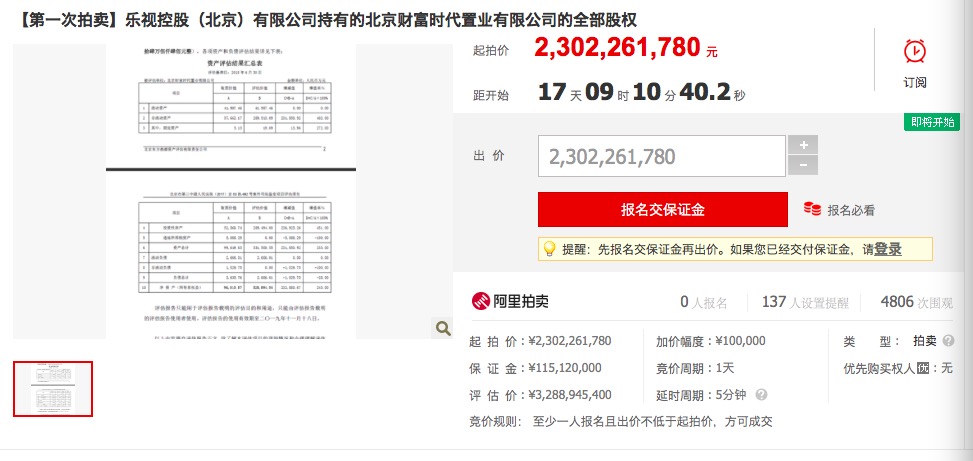Click the 报名交保证金 red button
Screen dimensions: 973x461
[x=663, y=210]
